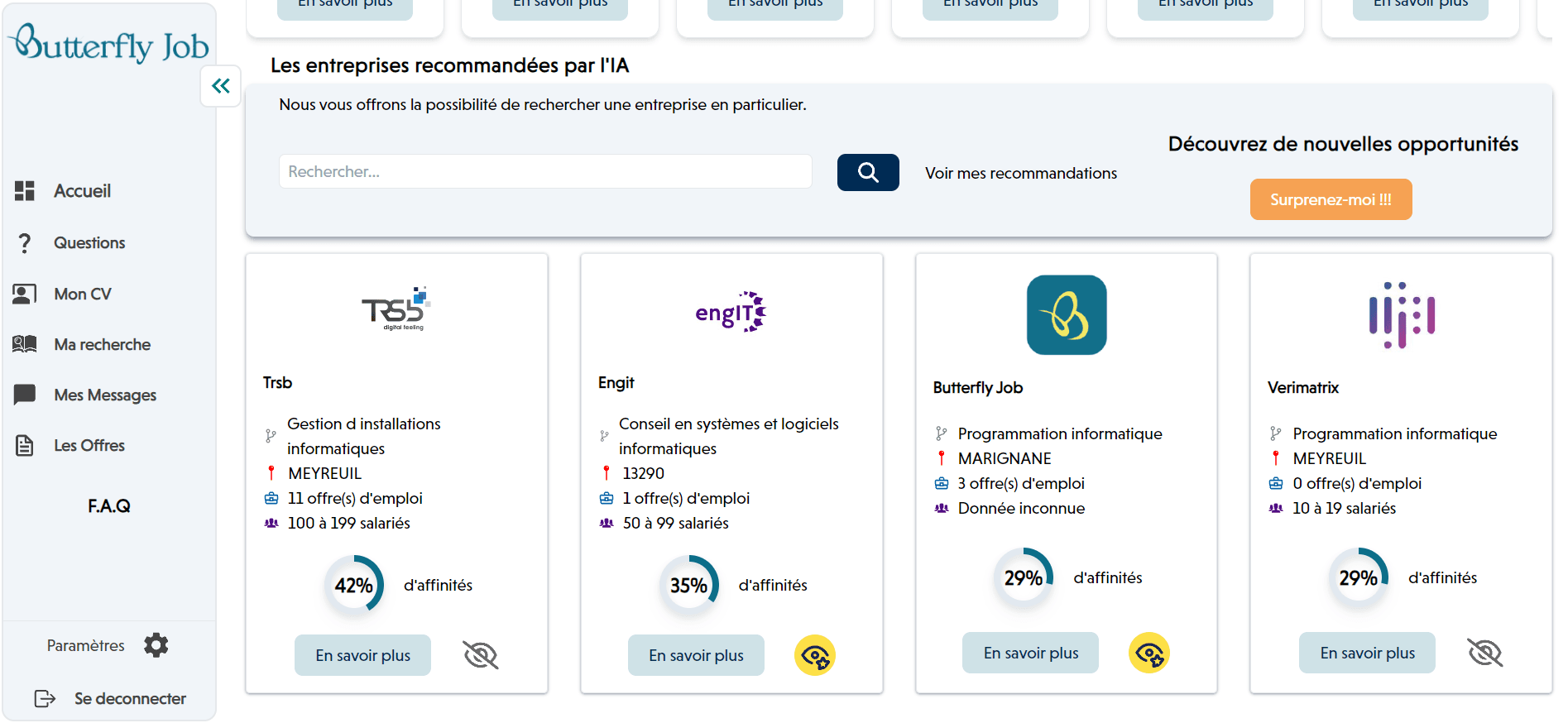Click the briefcase icon beside 1 offre(s) d'emploi

[607, 498]
